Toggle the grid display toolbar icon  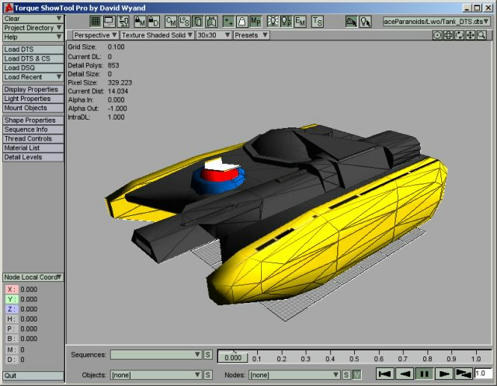point(95,21)
